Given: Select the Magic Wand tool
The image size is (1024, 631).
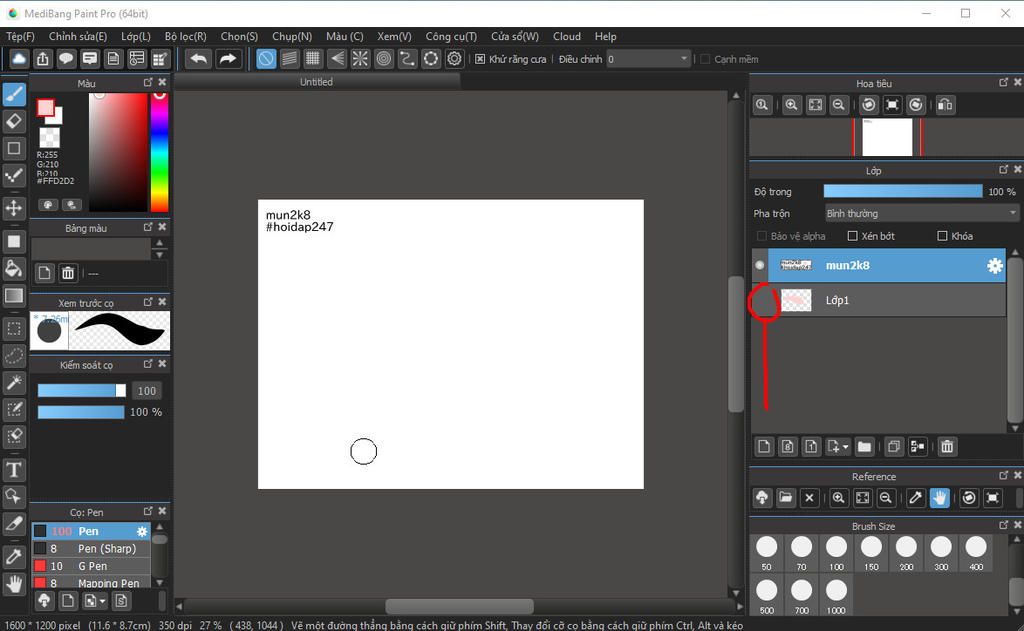Looking at the screenshot, I should pos(14,383).
